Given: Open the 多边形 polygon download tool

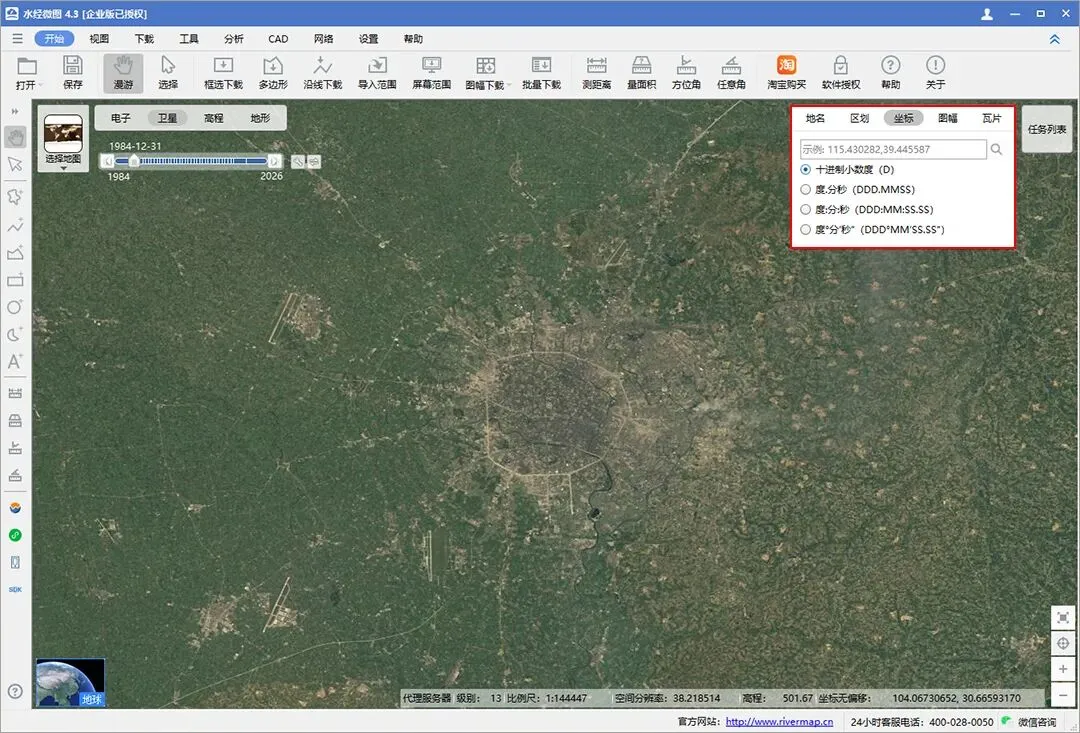Looking at the screenshot, I should click(273, 73).
